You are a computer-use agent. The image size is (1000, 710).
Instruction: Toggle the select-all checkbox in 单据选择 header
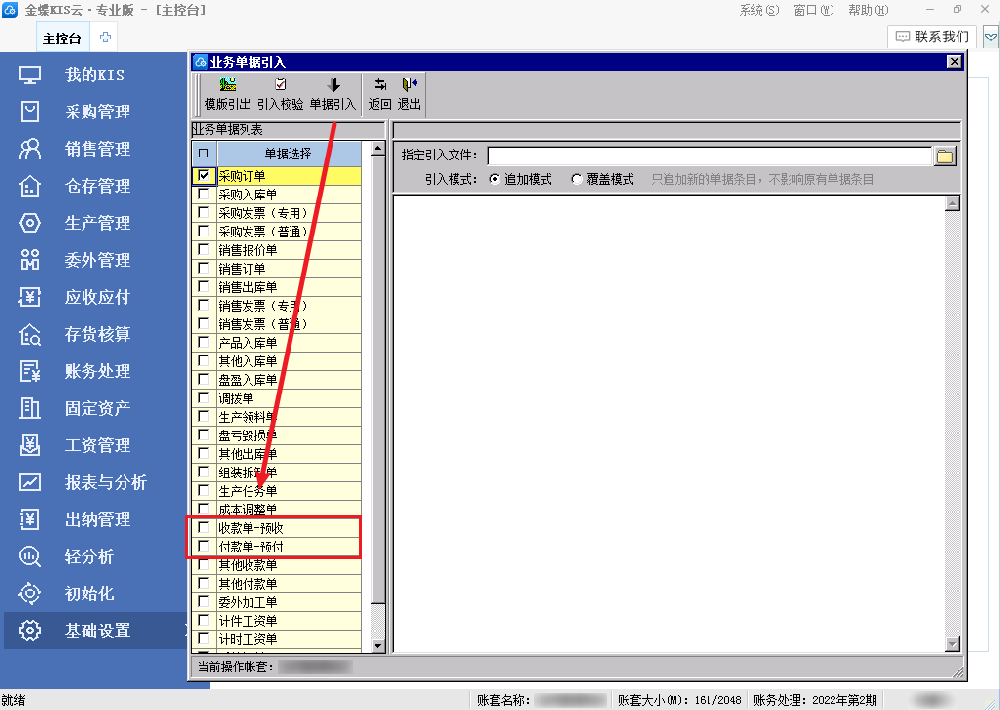coord(203,153)
